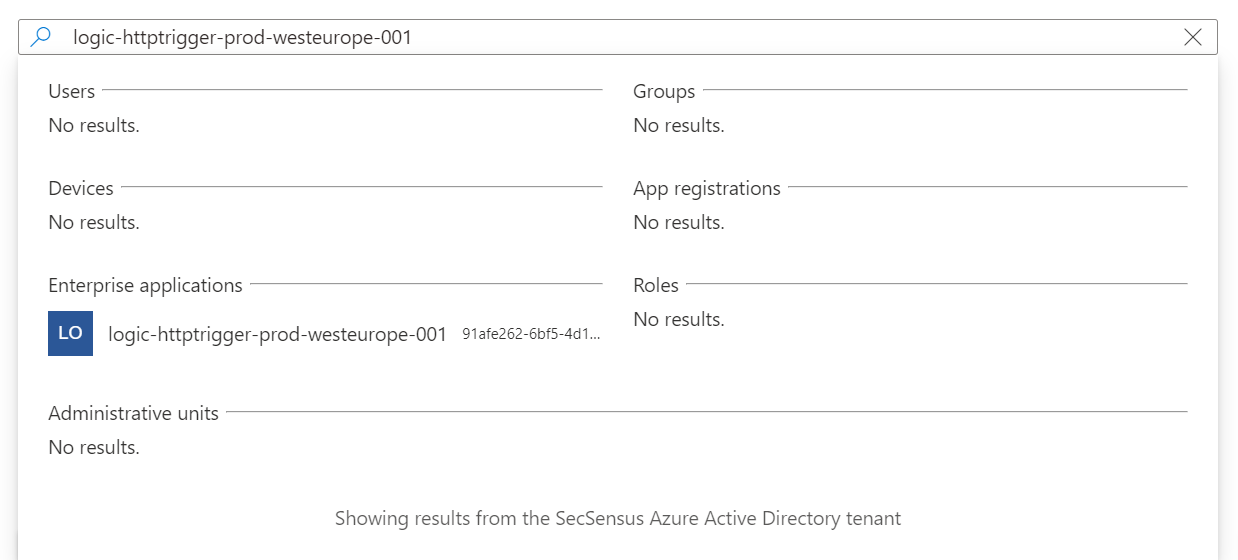The width and height of the screenshot is (1238, 560).
Task: Click "No results." under Roles
Action: click(x=679, y=319)
